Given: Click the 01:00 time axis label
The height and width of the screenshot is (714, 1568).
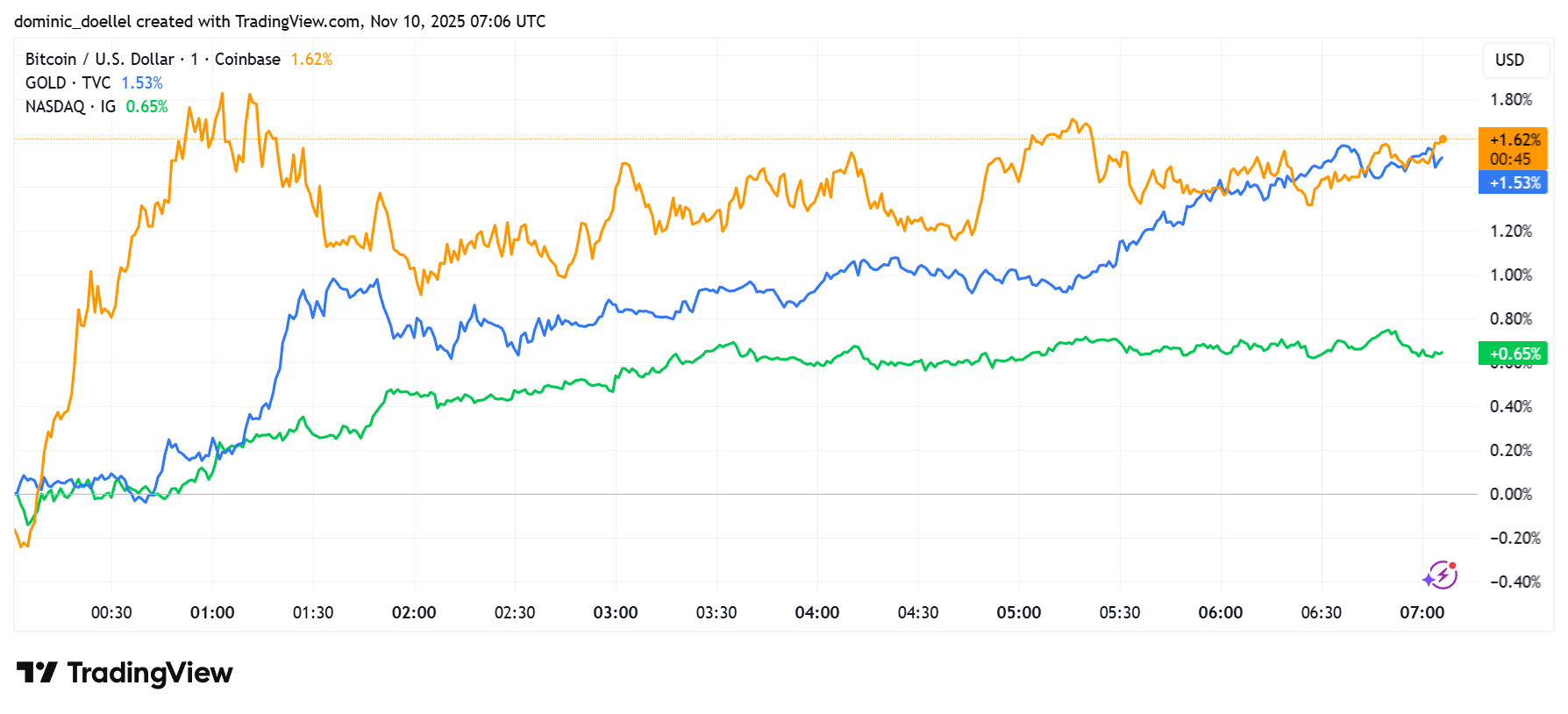Looking at the screenshot, I should pyautogui.click(x=212, y=612).
